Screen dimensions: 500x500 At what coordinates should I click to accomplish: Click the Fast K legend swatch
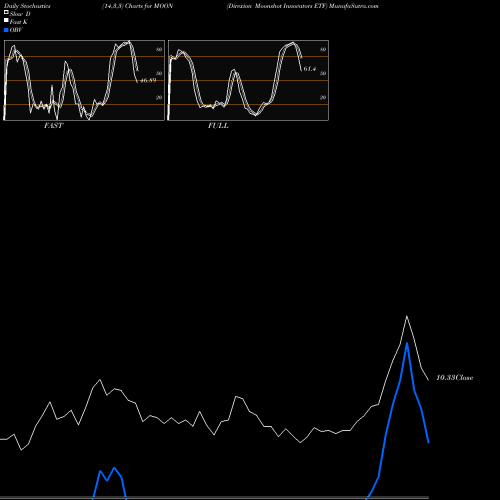pyautogui.click(x=6, y=21)
